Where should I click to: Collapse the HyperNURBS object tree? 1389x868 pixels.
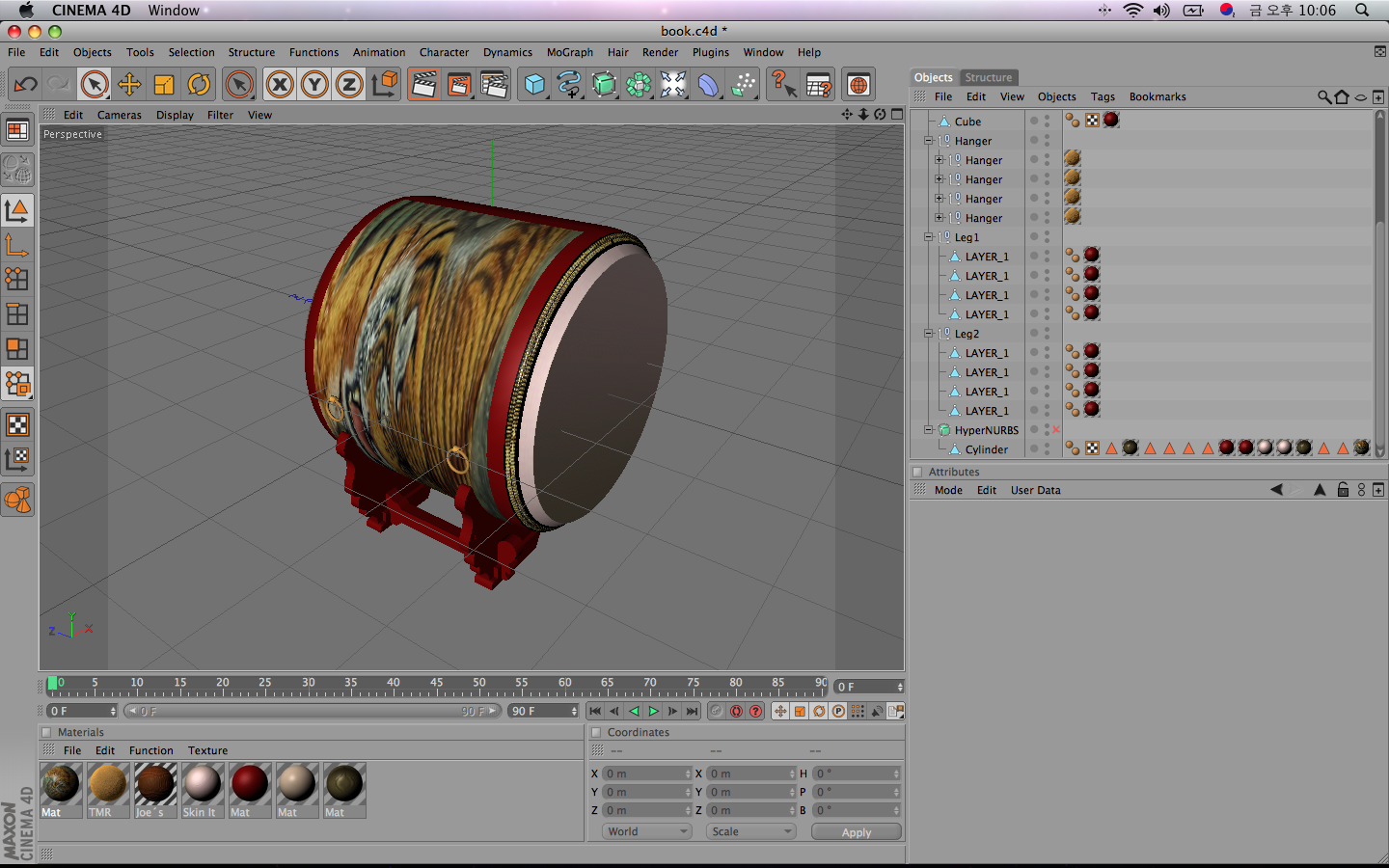[929, 429]
